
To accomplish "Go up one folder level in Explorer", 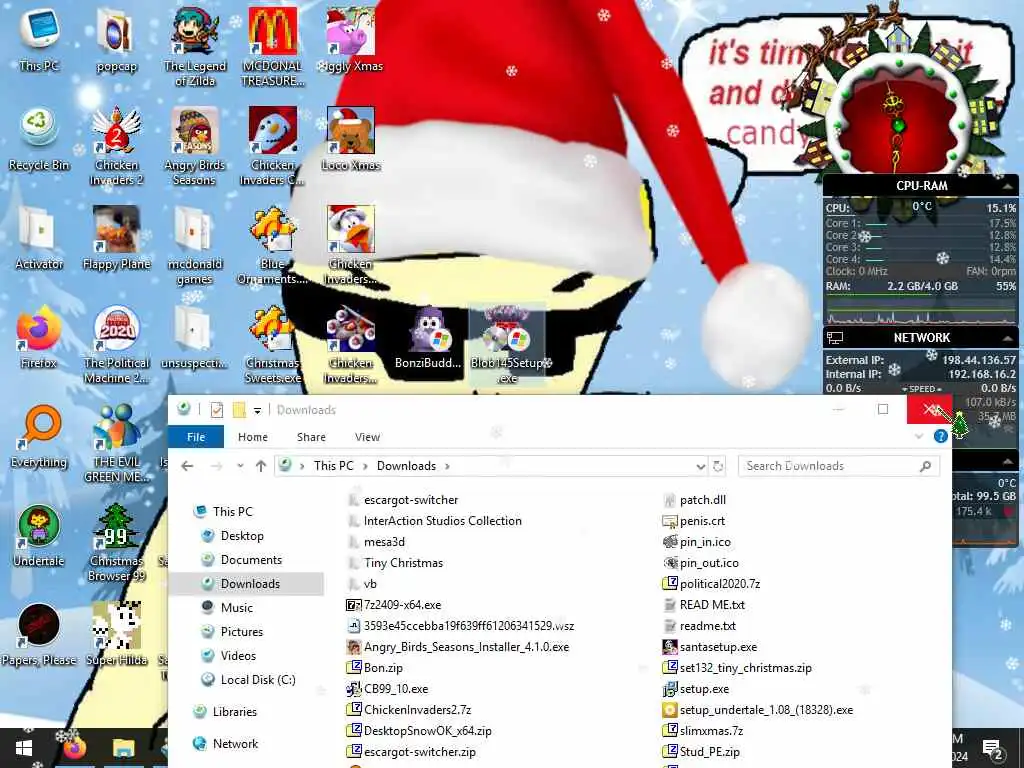I will [x=261, y=466].
